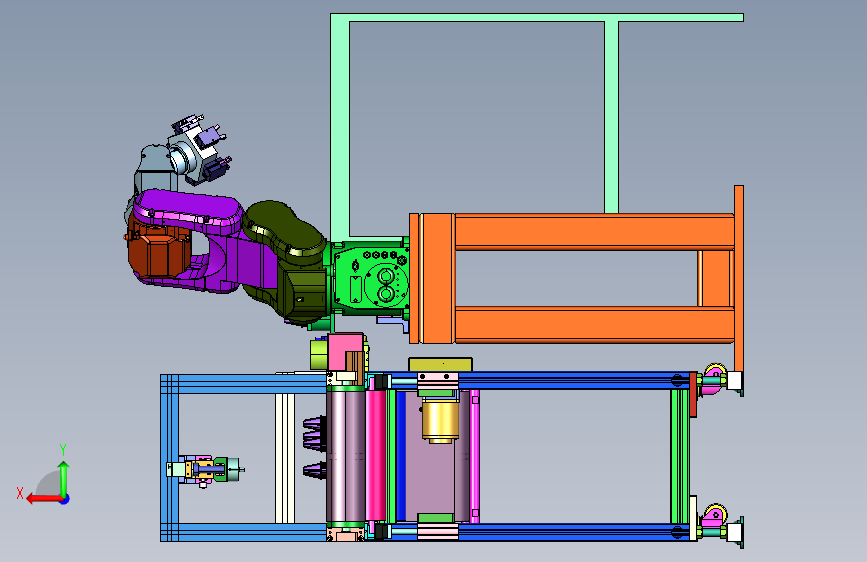Viewport: 867px width, 562px height.
Task: Select the hot pink roller on conveyor
Action: click(375, 455)
